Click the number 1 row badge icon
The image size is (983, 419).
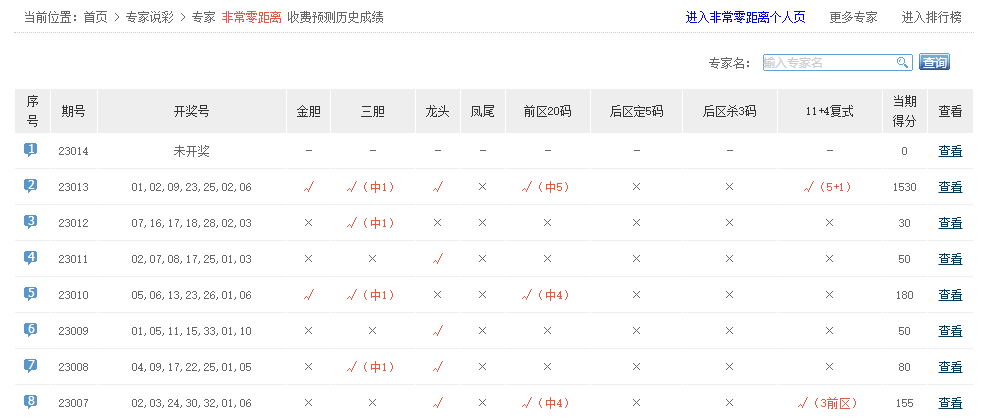[31, 150]
